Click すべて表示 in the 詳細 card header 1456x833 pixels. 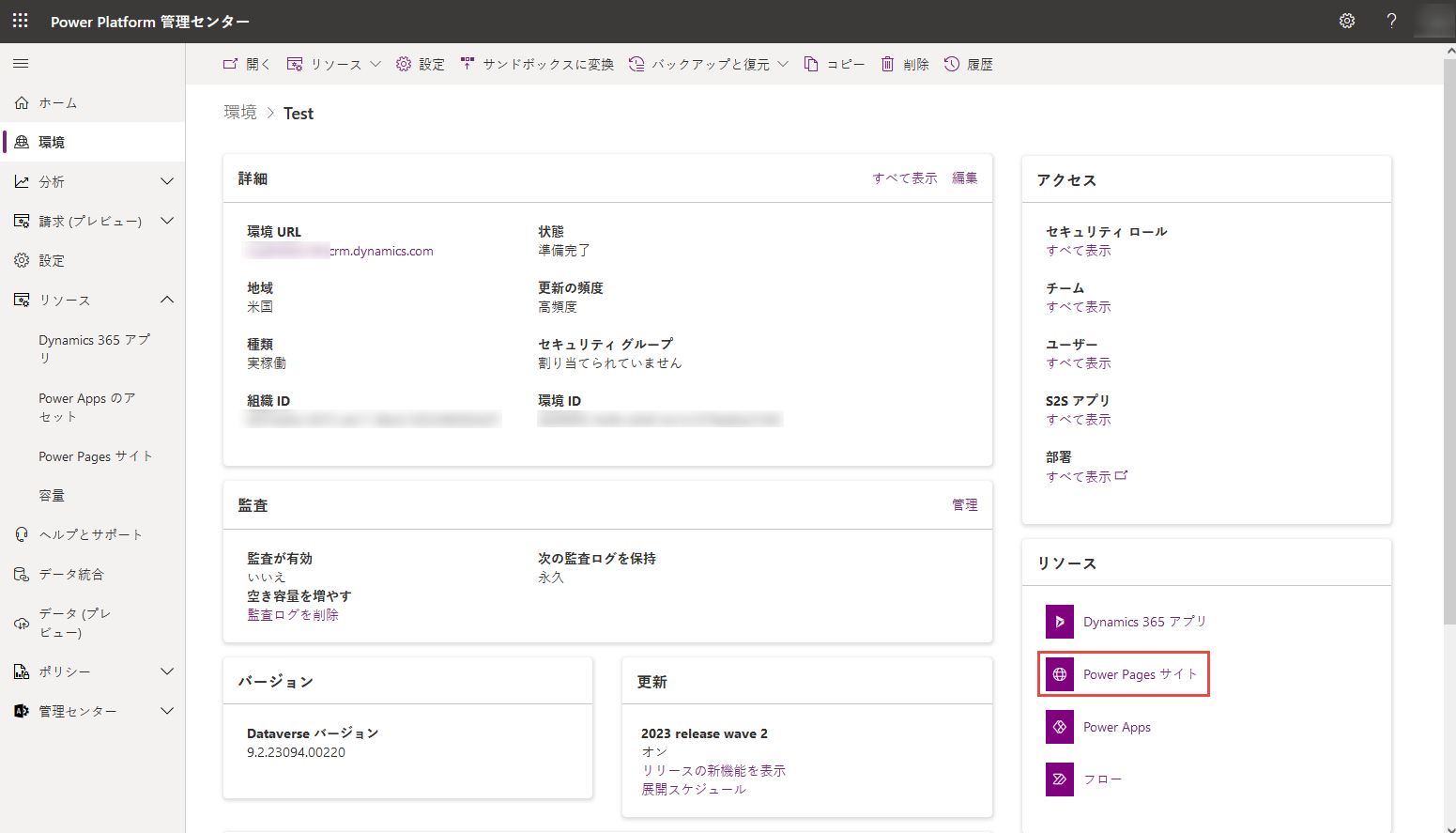(905, 178)
